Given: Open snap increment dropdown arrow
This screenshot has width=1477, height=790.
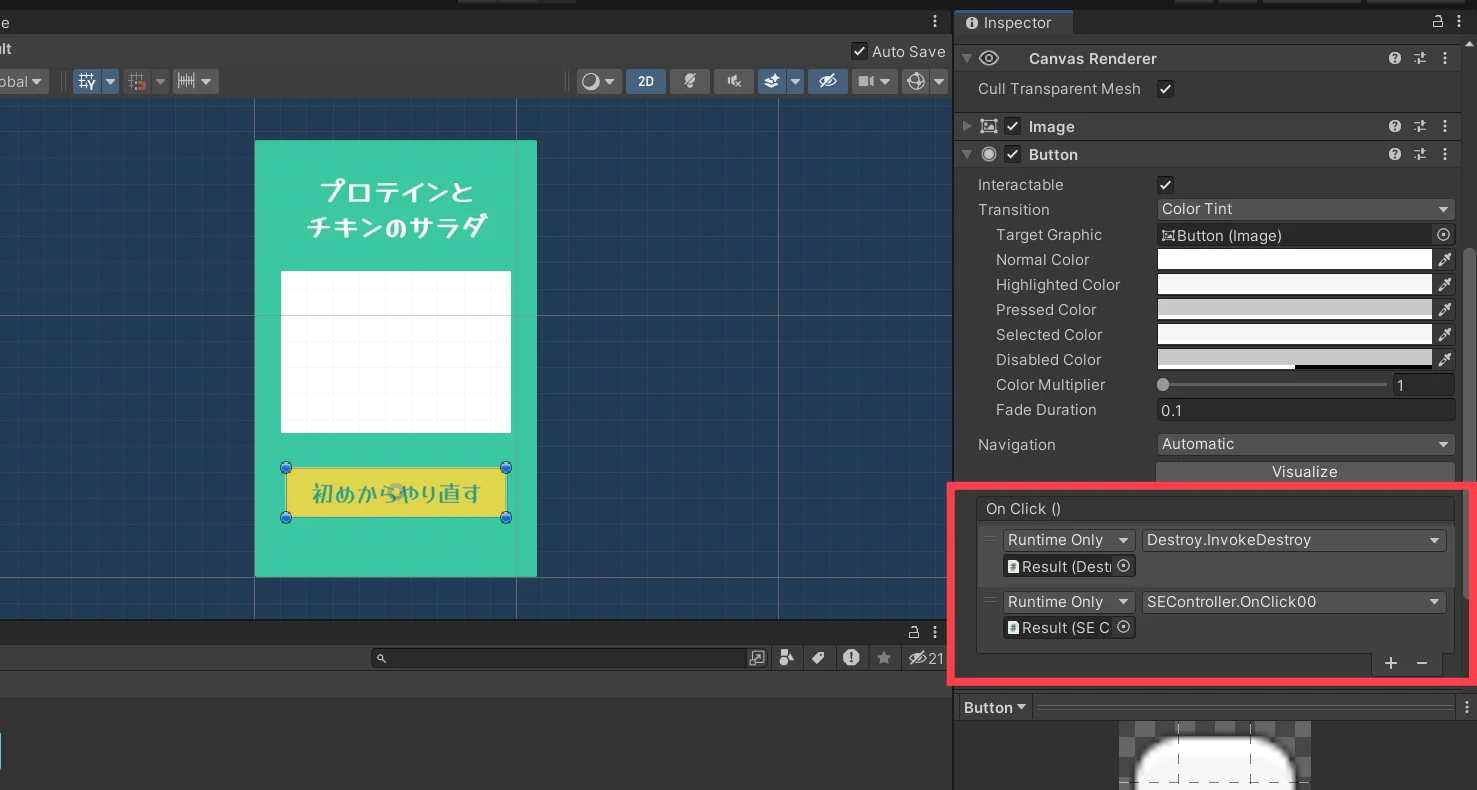Looking at the screenshot, I should [207, 82].
